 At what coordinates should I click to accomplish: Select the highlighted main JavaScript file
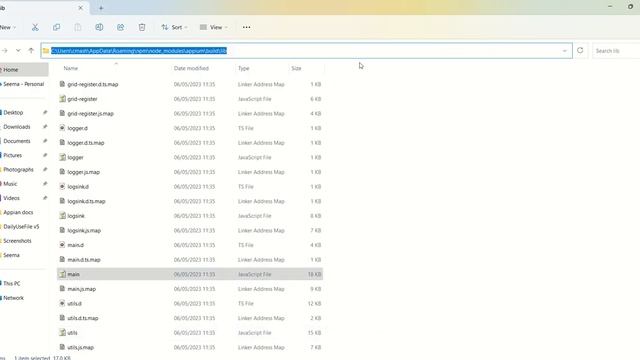(190, 274)
